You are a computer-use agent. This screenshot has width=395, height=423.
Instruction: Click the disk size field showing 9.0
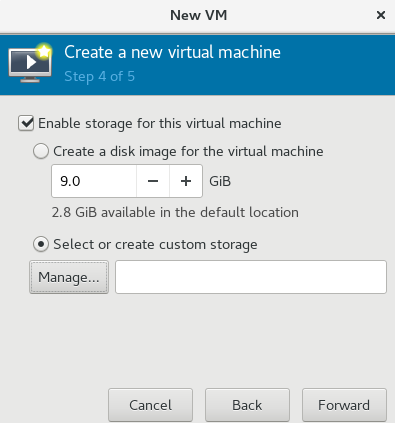[x=94, y=181]
